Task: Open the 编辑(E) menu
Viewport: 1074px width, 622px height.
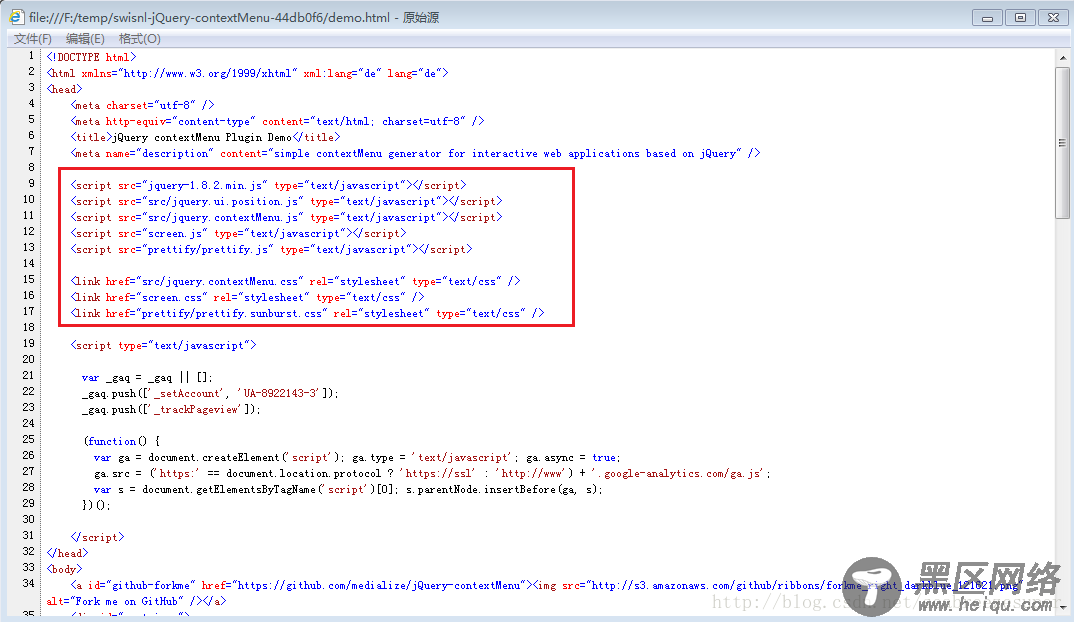Action: click(x=85, y=39)
